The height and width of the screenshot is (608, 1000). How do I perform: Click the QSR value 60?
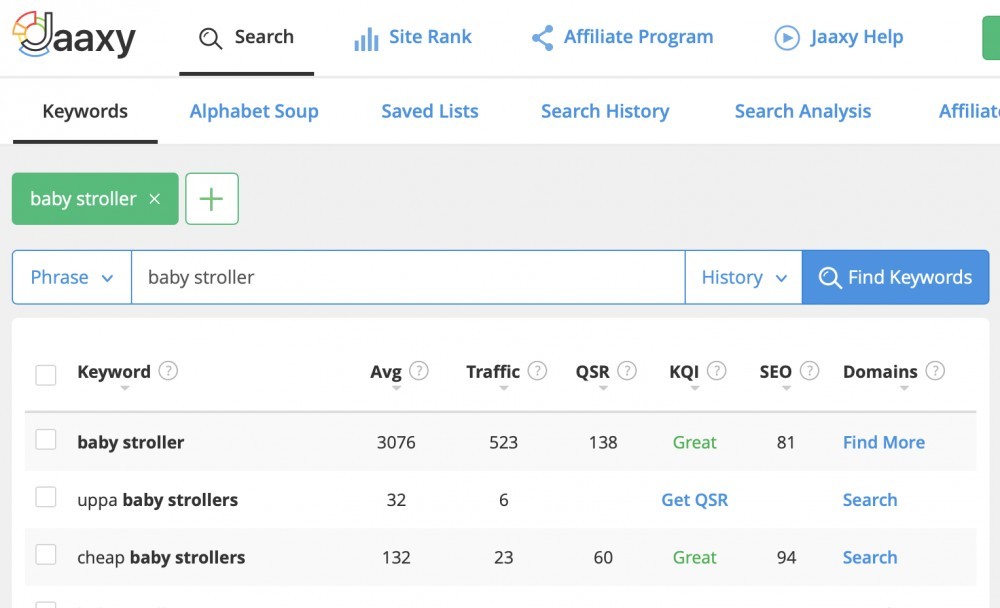coord(603,557)
